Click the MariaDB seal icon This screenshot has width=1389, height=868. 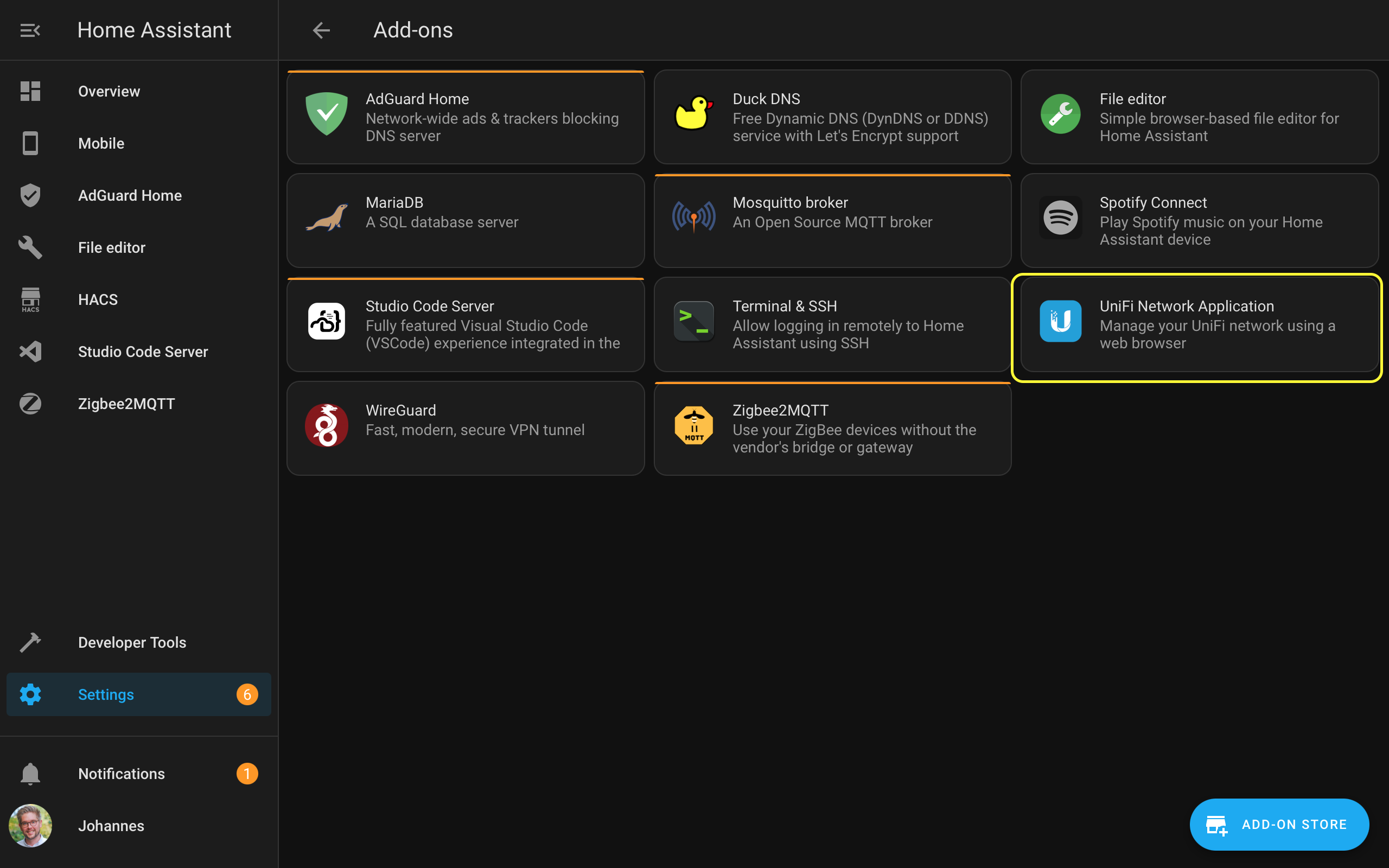tap(327, 218)
